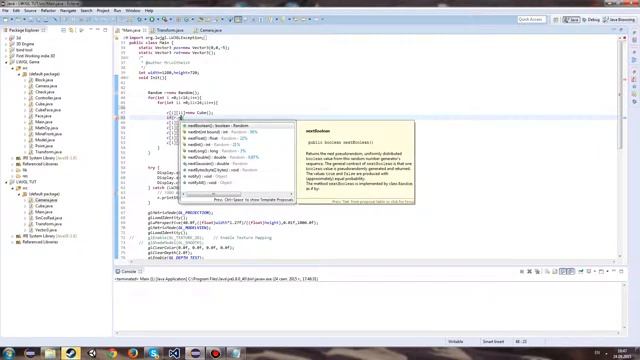The height and width of the screenshot is (360, 640).
Task: Select the Main.java editor tab
Action: tap(131, 30)
